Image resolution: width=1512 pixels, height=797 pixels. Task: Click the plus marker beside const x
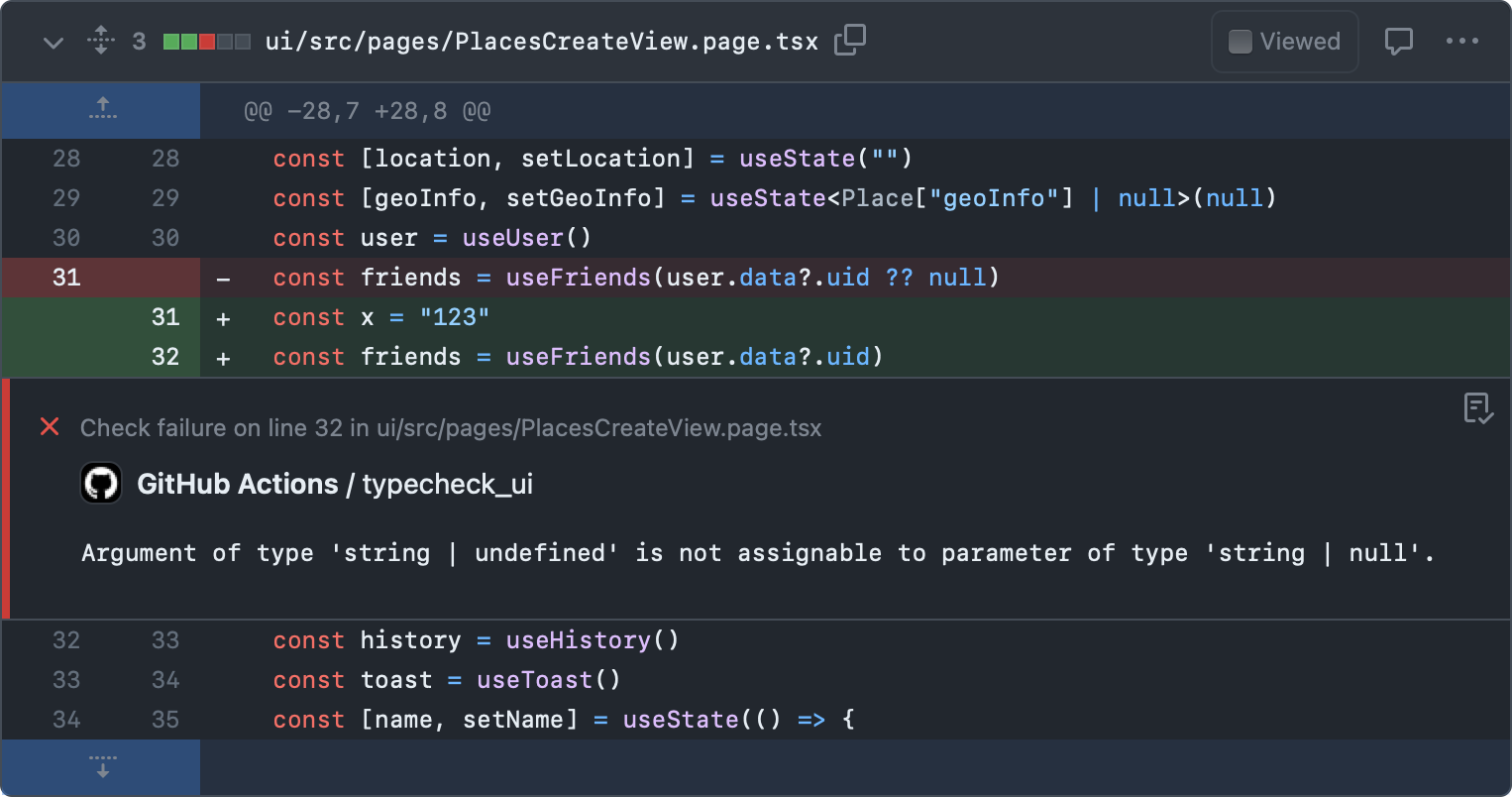coord(223,318)
